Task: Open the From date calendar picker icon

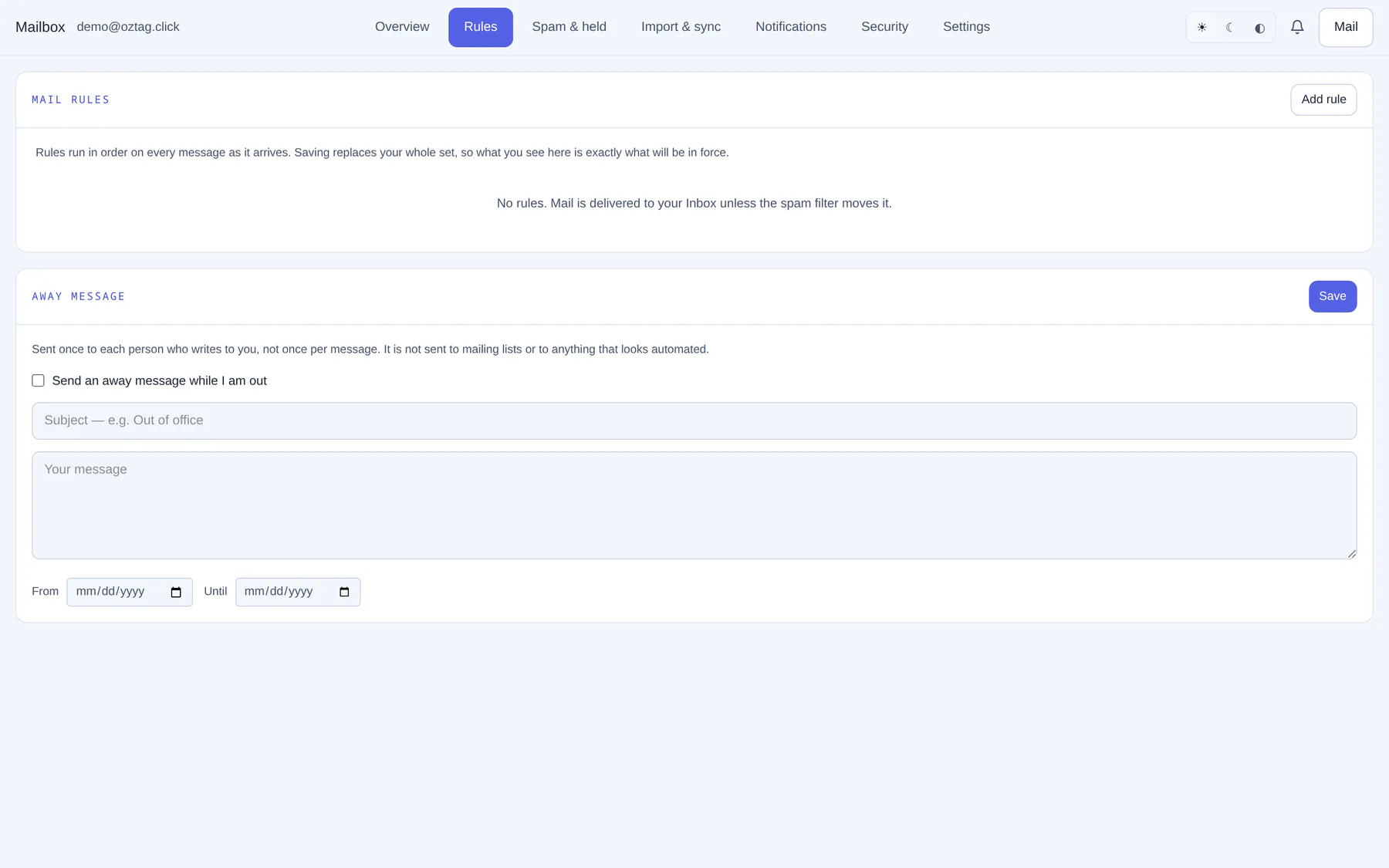Action: (176, 593)
